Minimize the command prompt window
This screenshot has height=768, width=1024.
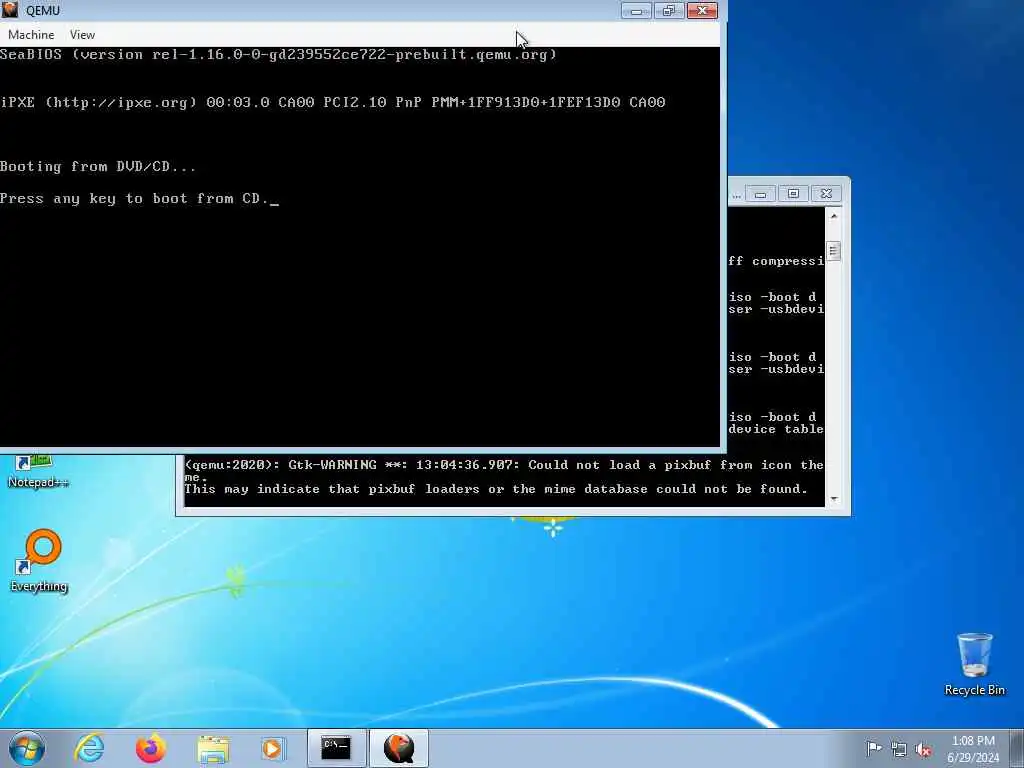(760, 194)
